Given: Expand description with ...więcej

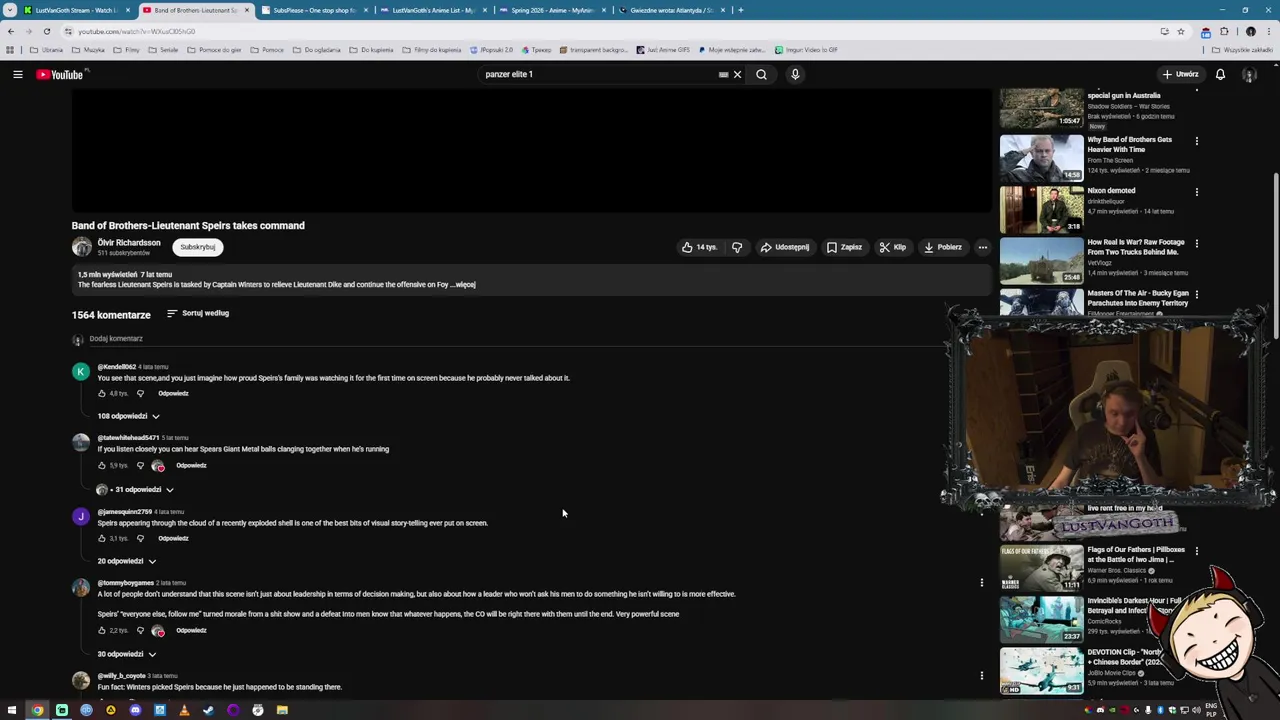Looking at the screenshot, I should point(464,285).
